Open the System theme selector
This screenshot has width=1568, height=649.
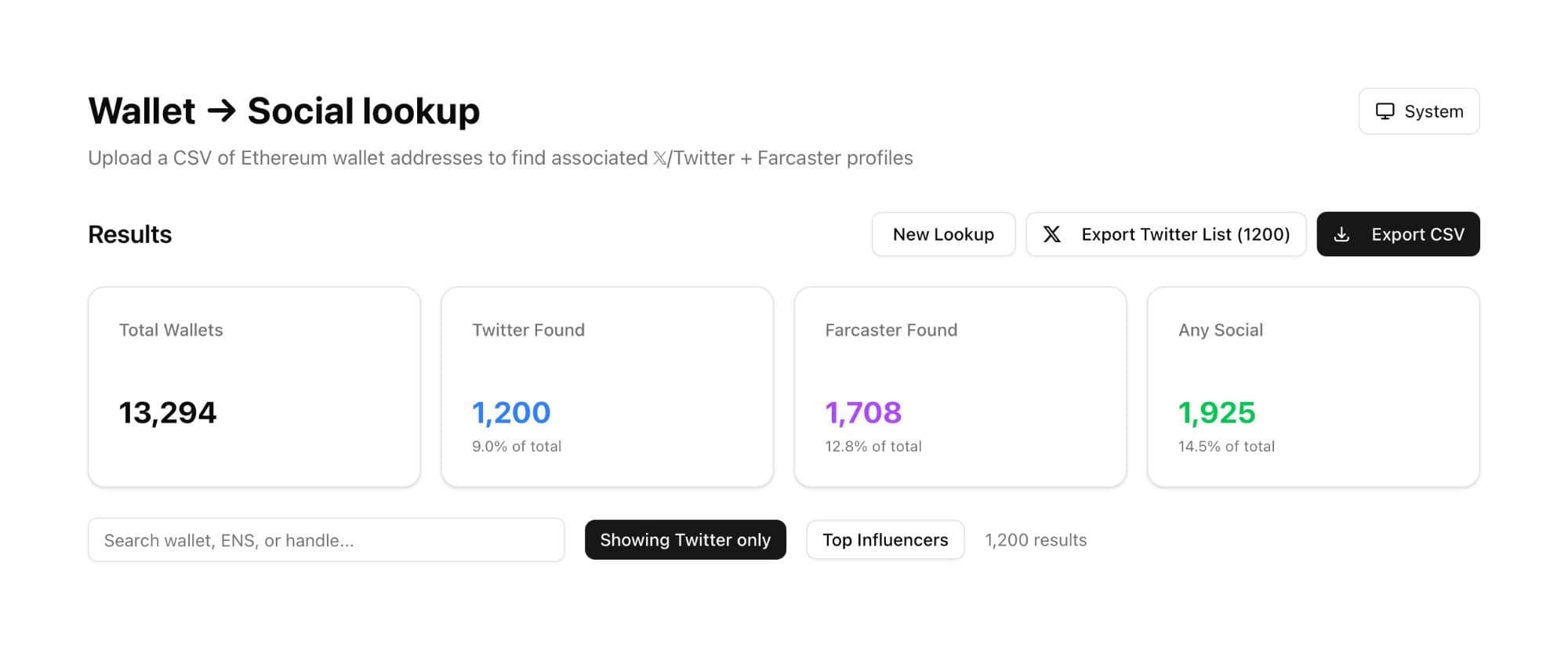point(1419,111)
